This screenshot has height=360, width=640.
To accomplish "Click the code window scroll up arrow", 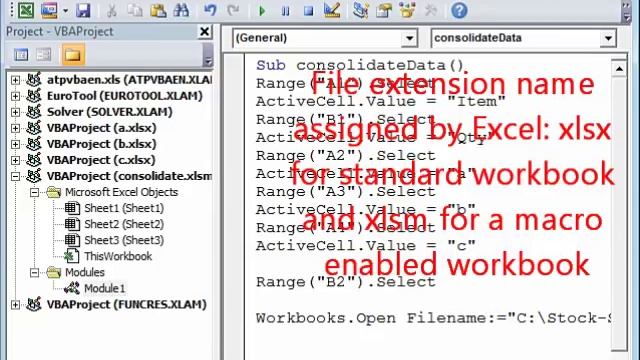I will coord(619,69).
